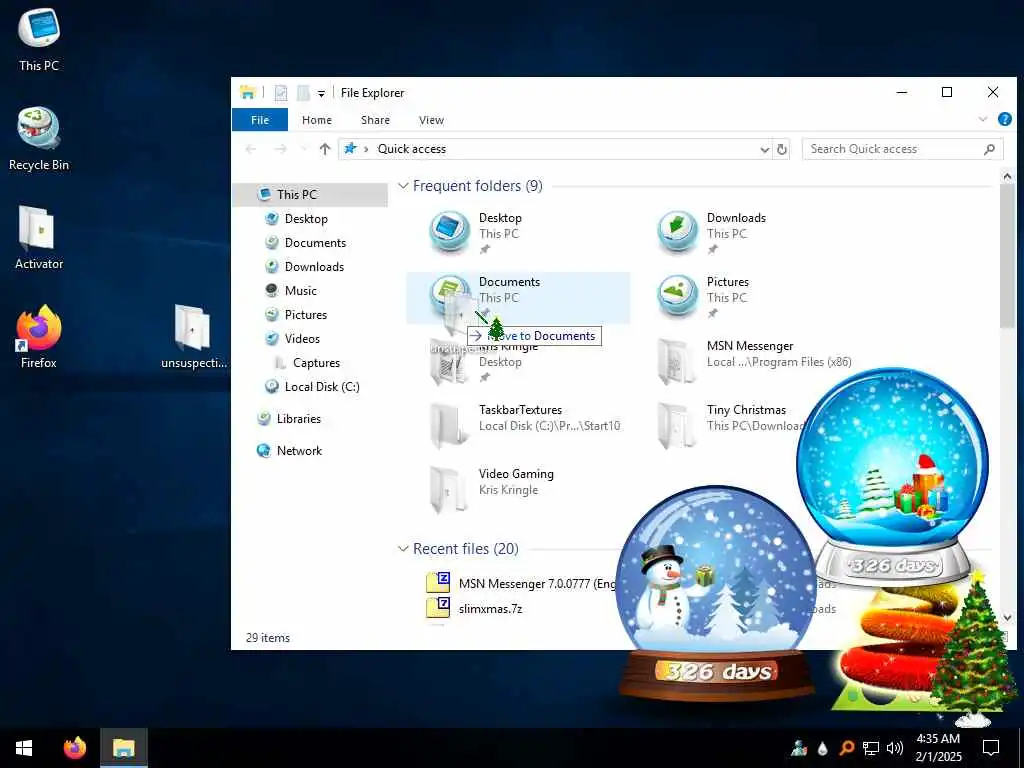Click the Quick access star in address bar
The image size is (1024, 768).
[351, 148]
